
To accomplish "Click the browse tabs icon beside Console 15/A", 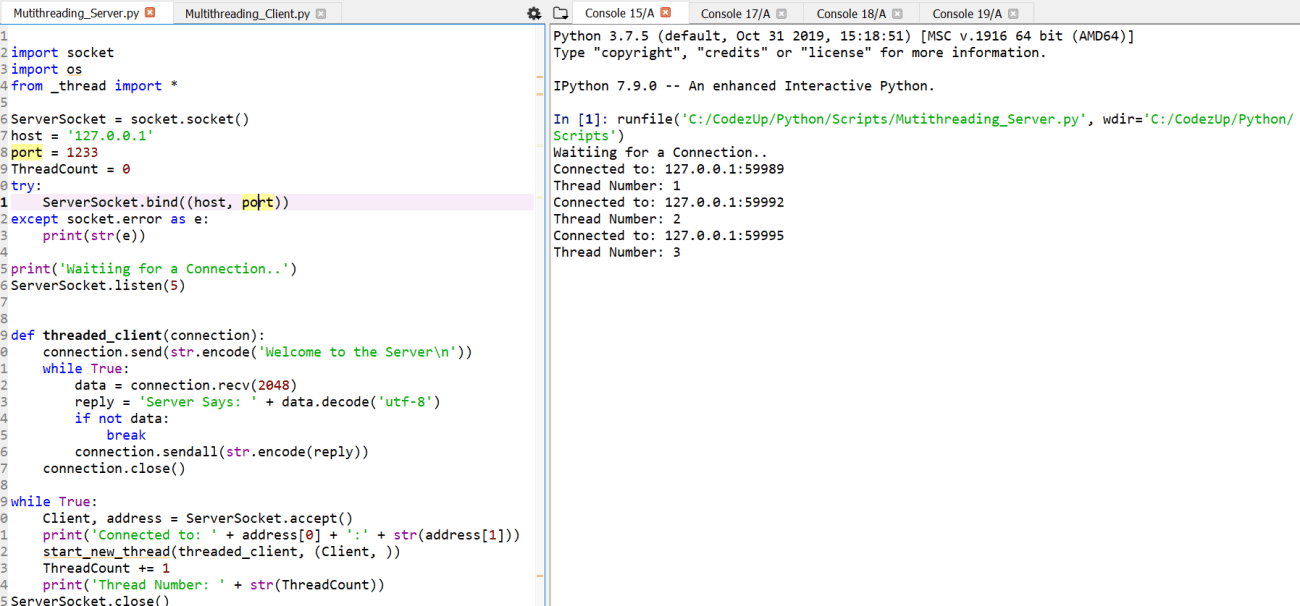I will coord(561,13).
